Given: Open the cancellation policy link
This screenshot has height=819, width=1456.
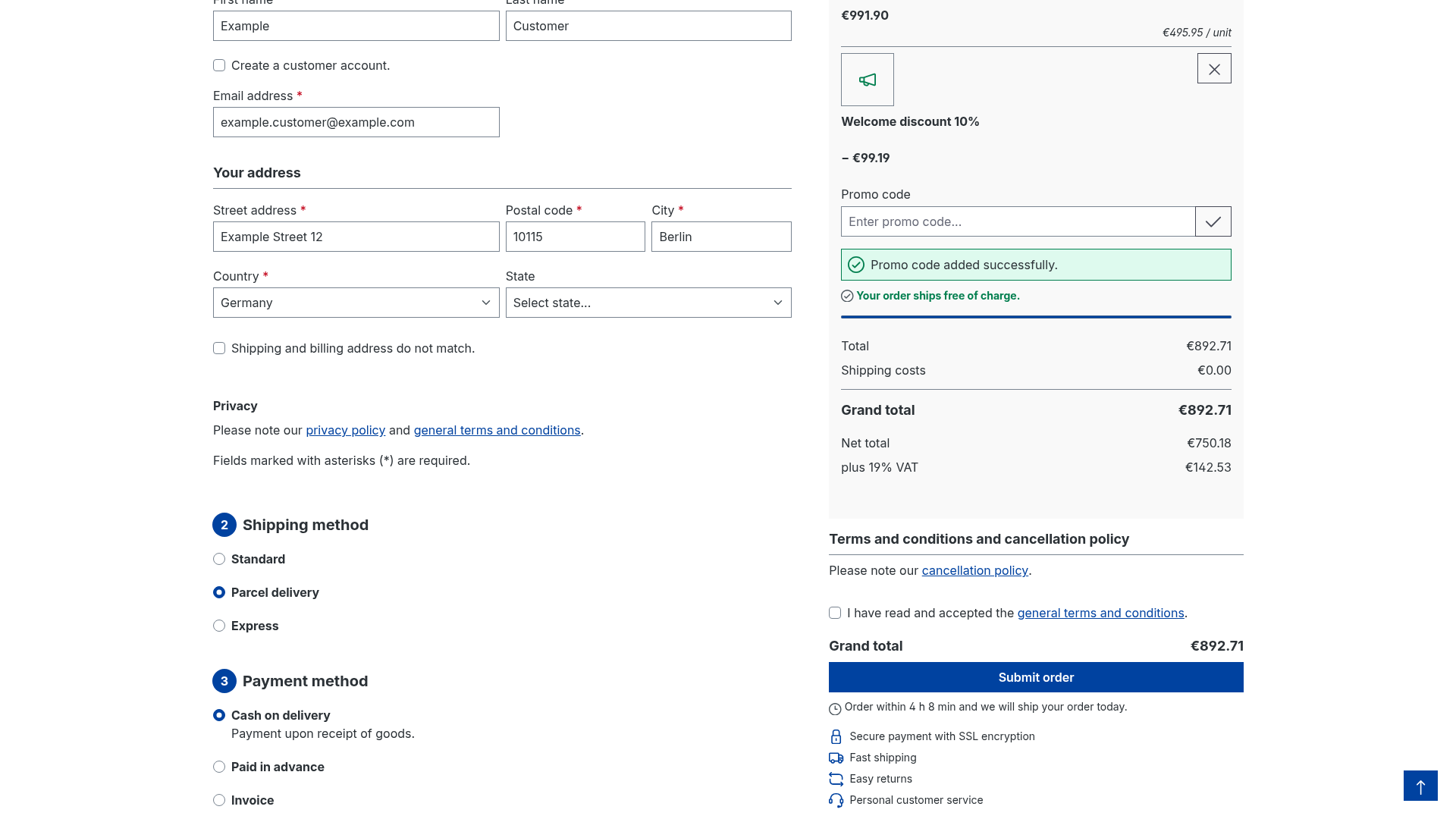Looking at the screenshot, I should (x=974, y=570).
